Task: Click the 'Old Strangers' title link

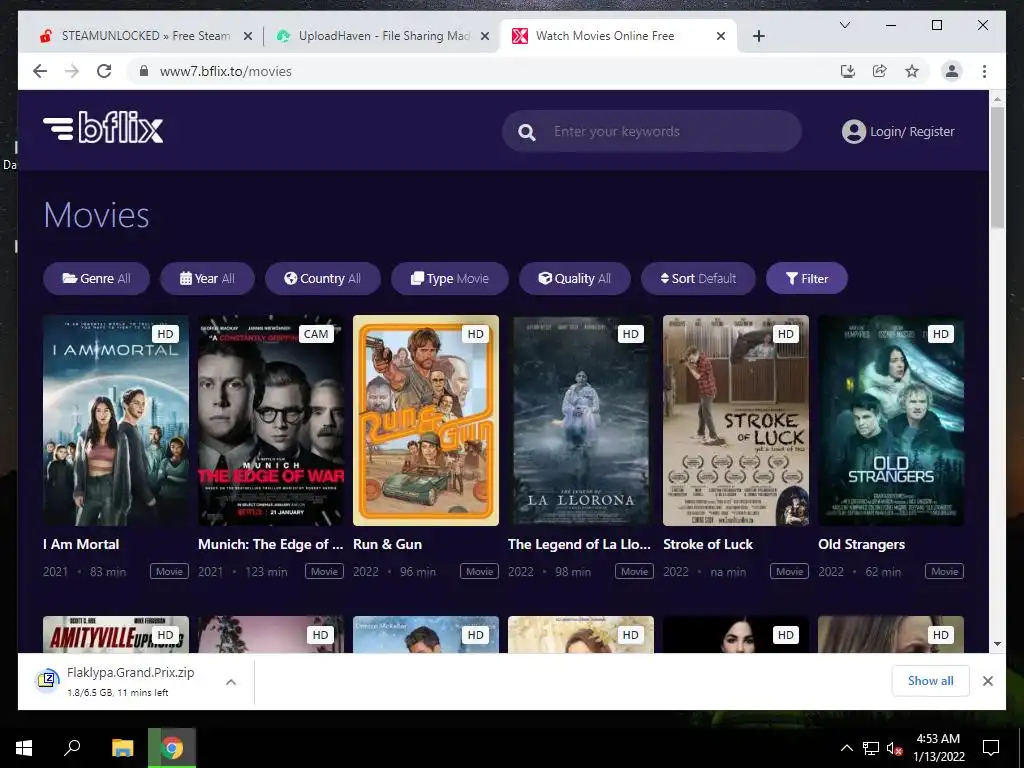Action: (x=861, y=544)
